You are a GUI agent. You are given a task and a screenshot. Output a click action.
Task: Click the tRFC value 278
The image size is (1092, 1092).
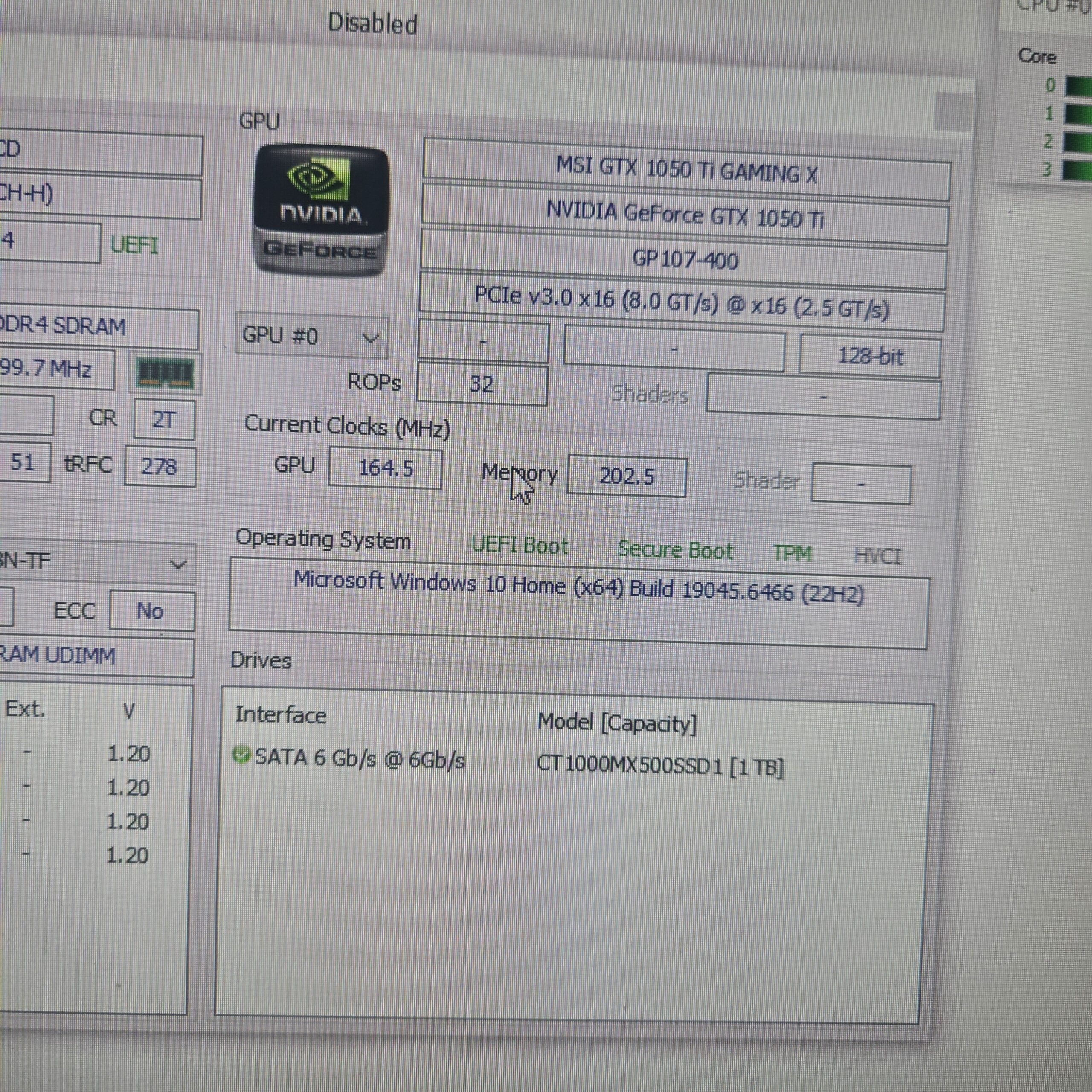[x=160, y=466]
